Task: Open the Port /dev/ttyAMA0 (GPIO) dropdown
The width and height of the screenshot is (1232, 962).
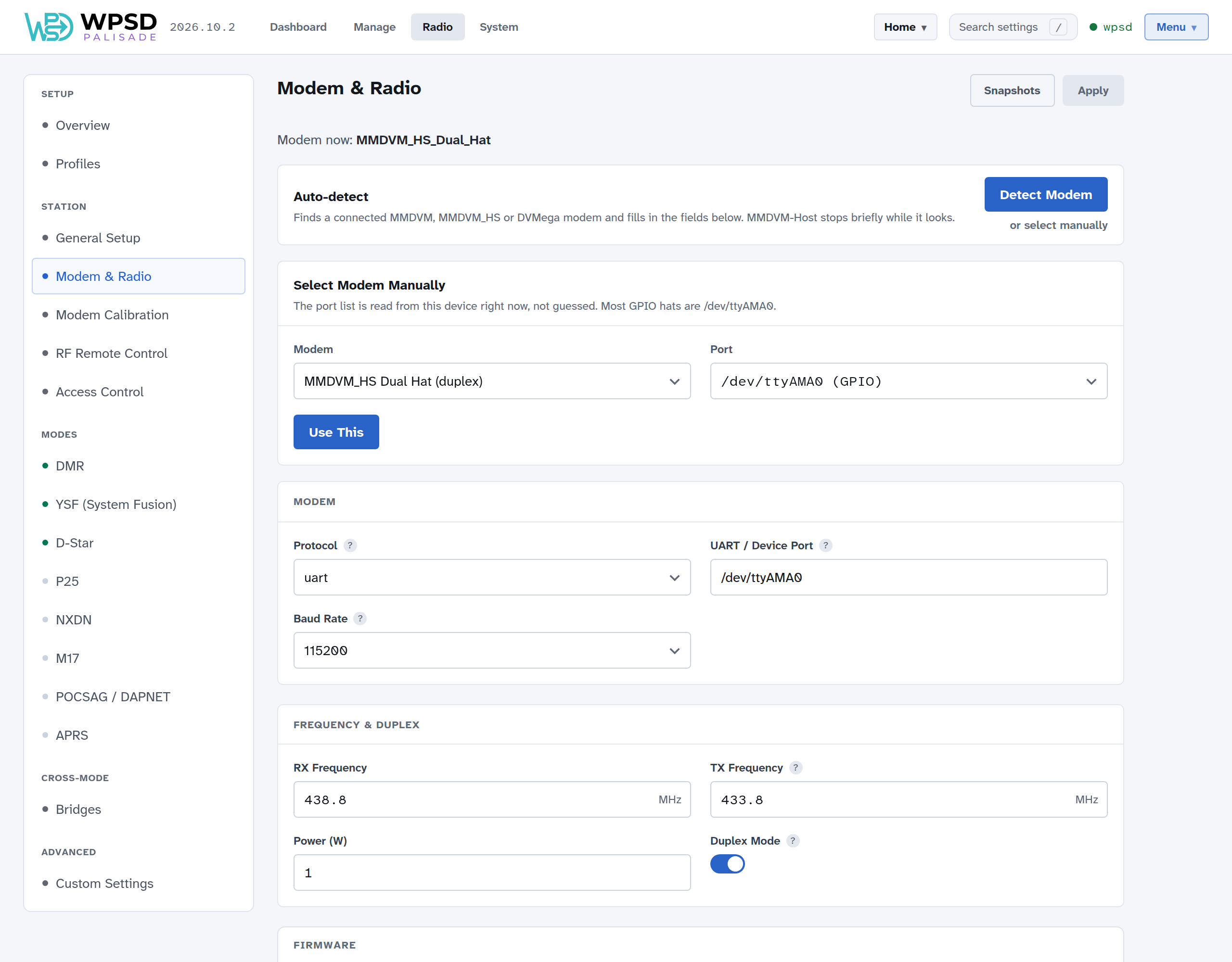Action: 908,381
